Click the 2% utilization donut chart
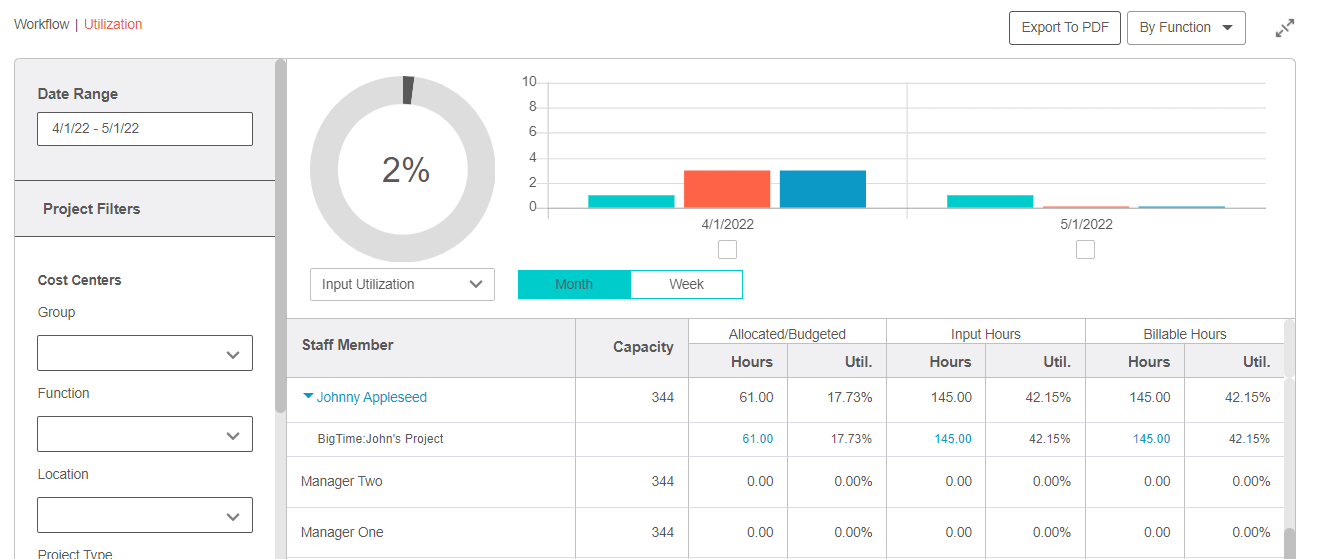 coord(402,169)
